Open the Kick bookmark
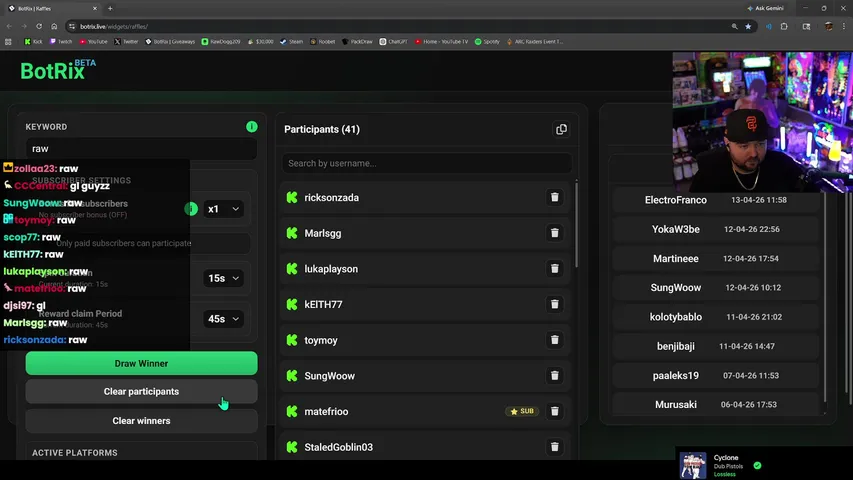This screenshot has width=853, height=480. point(33,41)
